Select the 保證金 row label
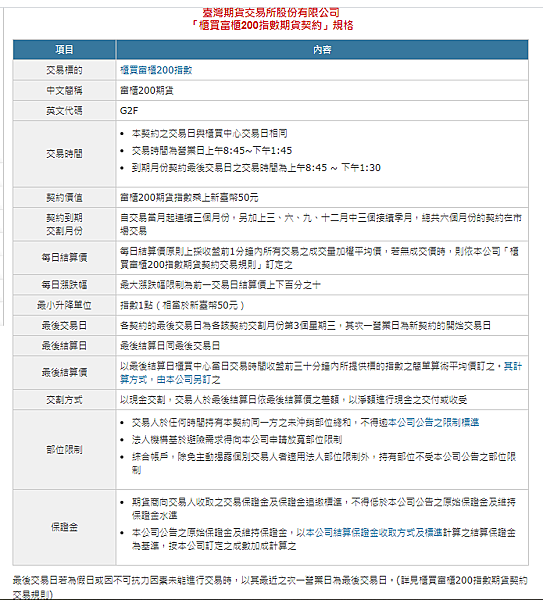The height and width of the screenshot is (600, 543). point(64,527)
